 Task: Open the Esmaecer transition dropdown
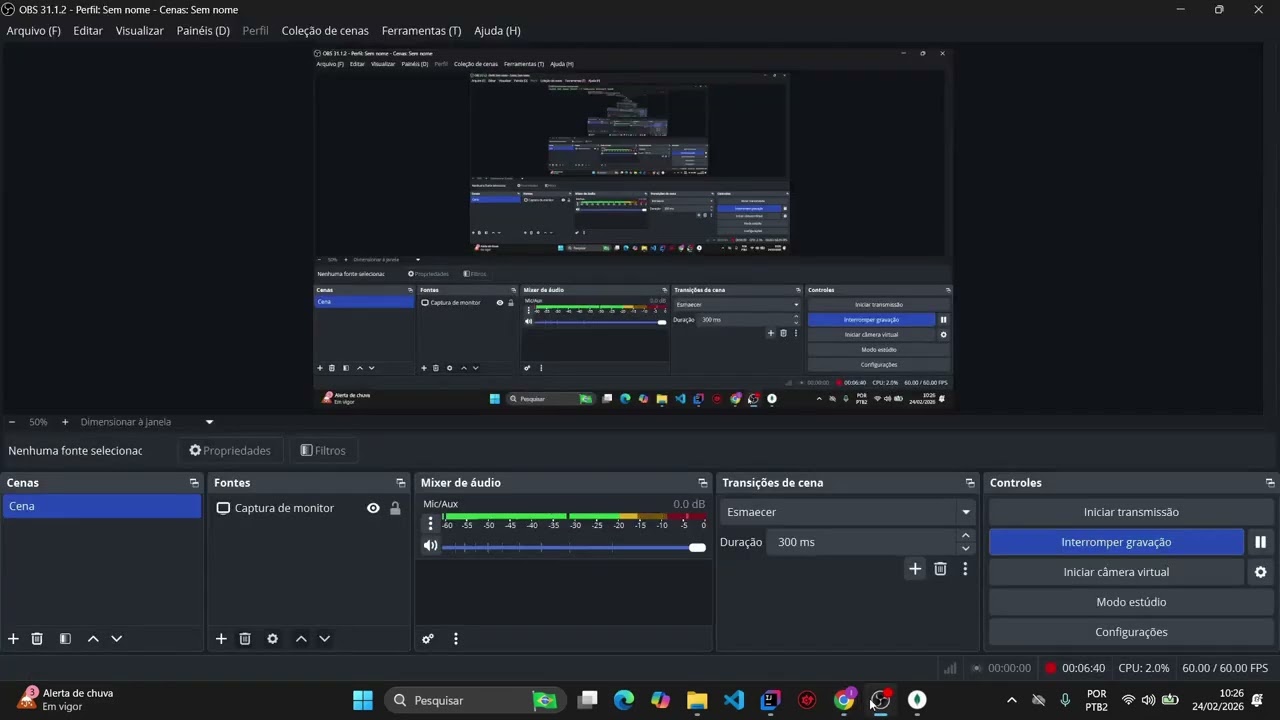tap(848, 512)
